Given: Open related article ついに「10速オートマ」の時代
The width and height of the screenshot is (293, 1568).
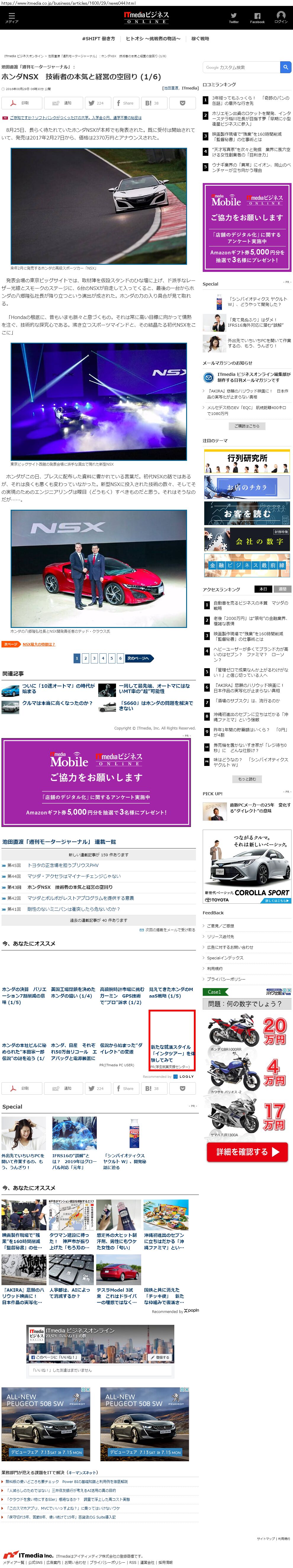Looking at the screenshot, I should (x=58, y=688).
